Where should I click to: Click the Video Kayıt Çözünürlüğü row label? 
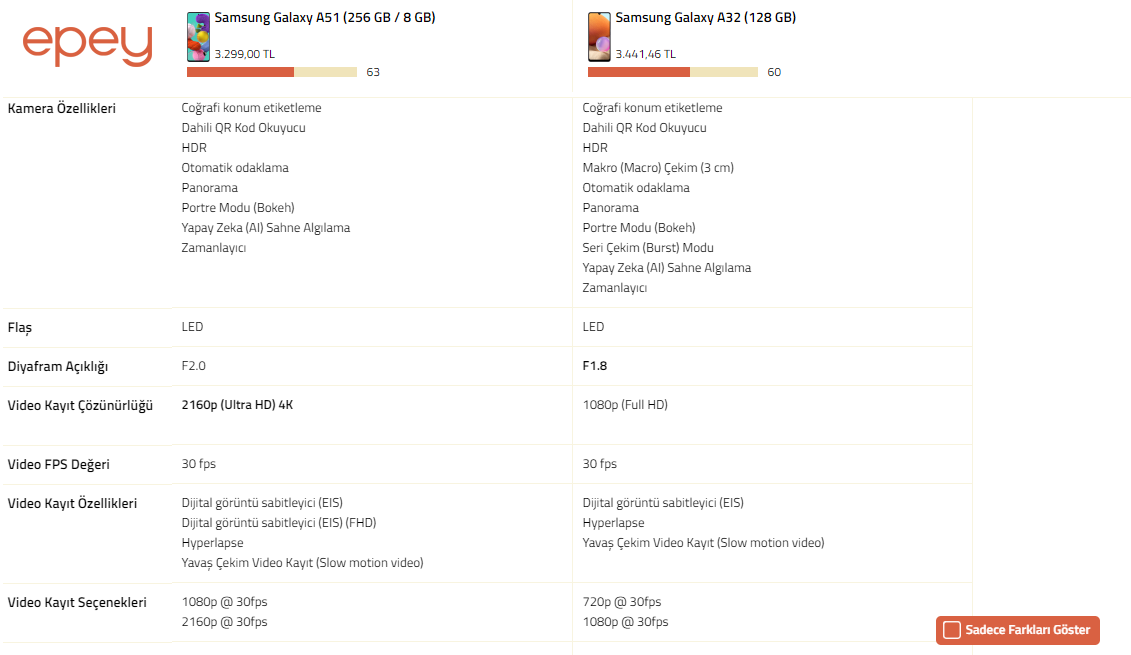coord(80,406)
